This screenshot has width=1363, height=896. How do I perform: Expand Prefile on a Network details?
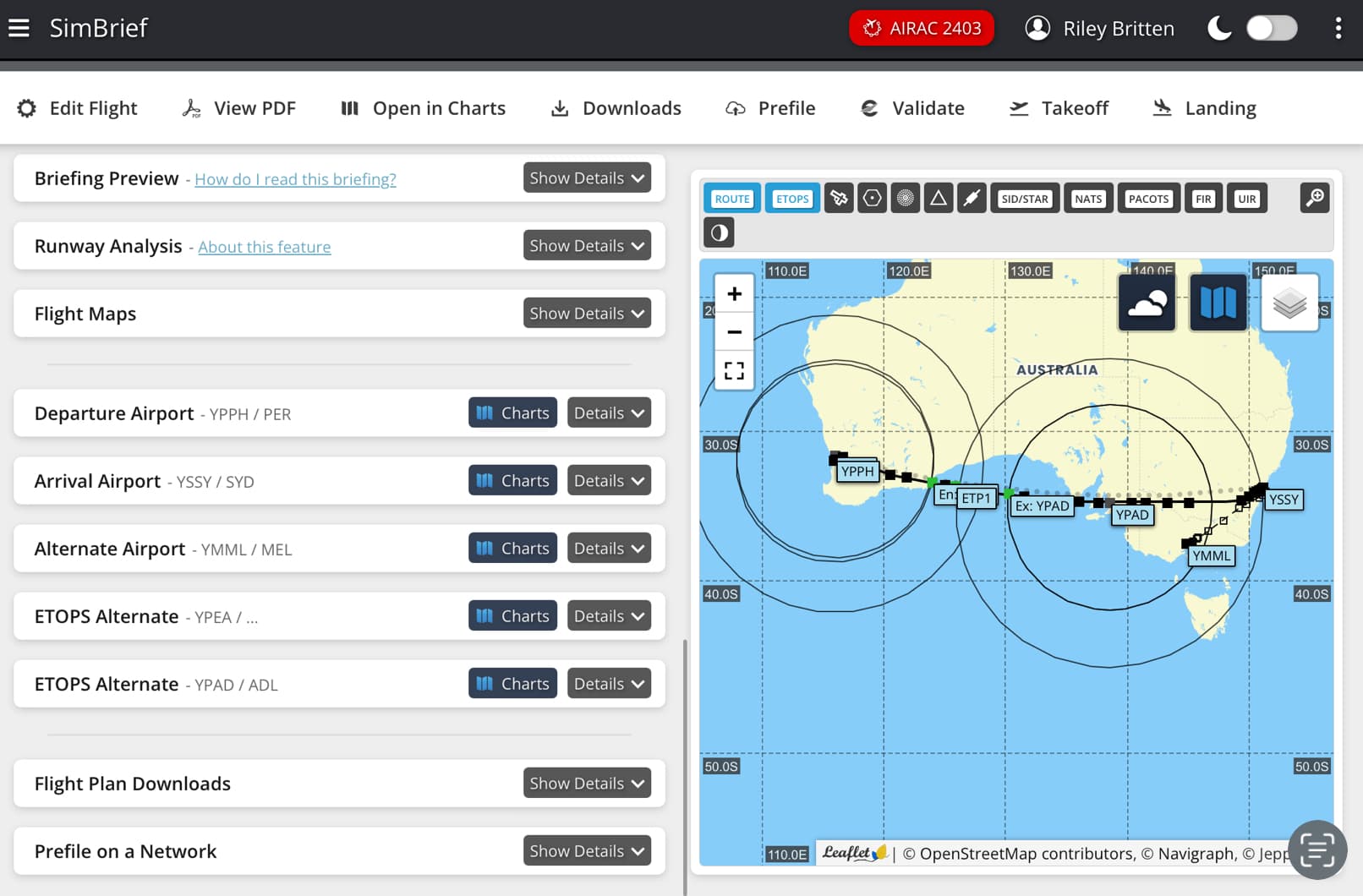pyautogui.click(x=587, y=850)
